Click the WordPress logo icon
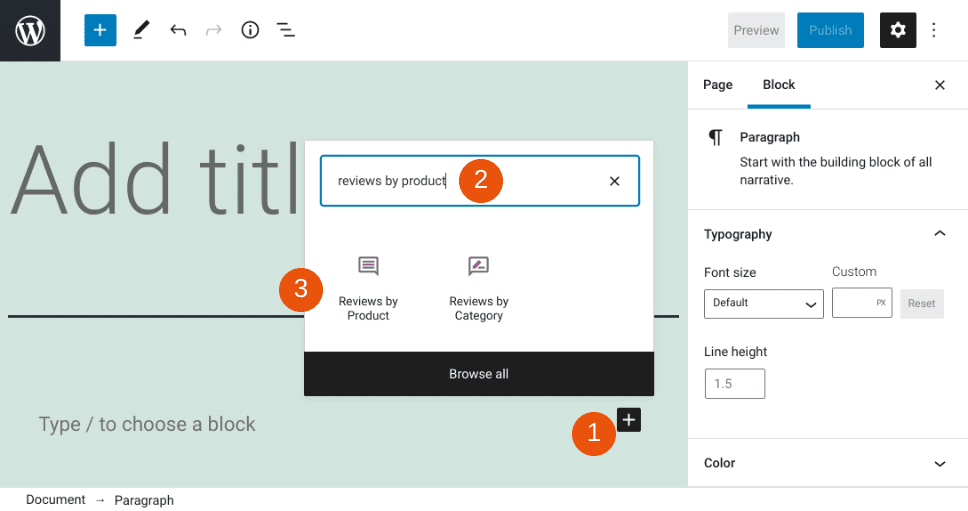The image size is (968, 511). pyautogui.click(x=30, y=30)
